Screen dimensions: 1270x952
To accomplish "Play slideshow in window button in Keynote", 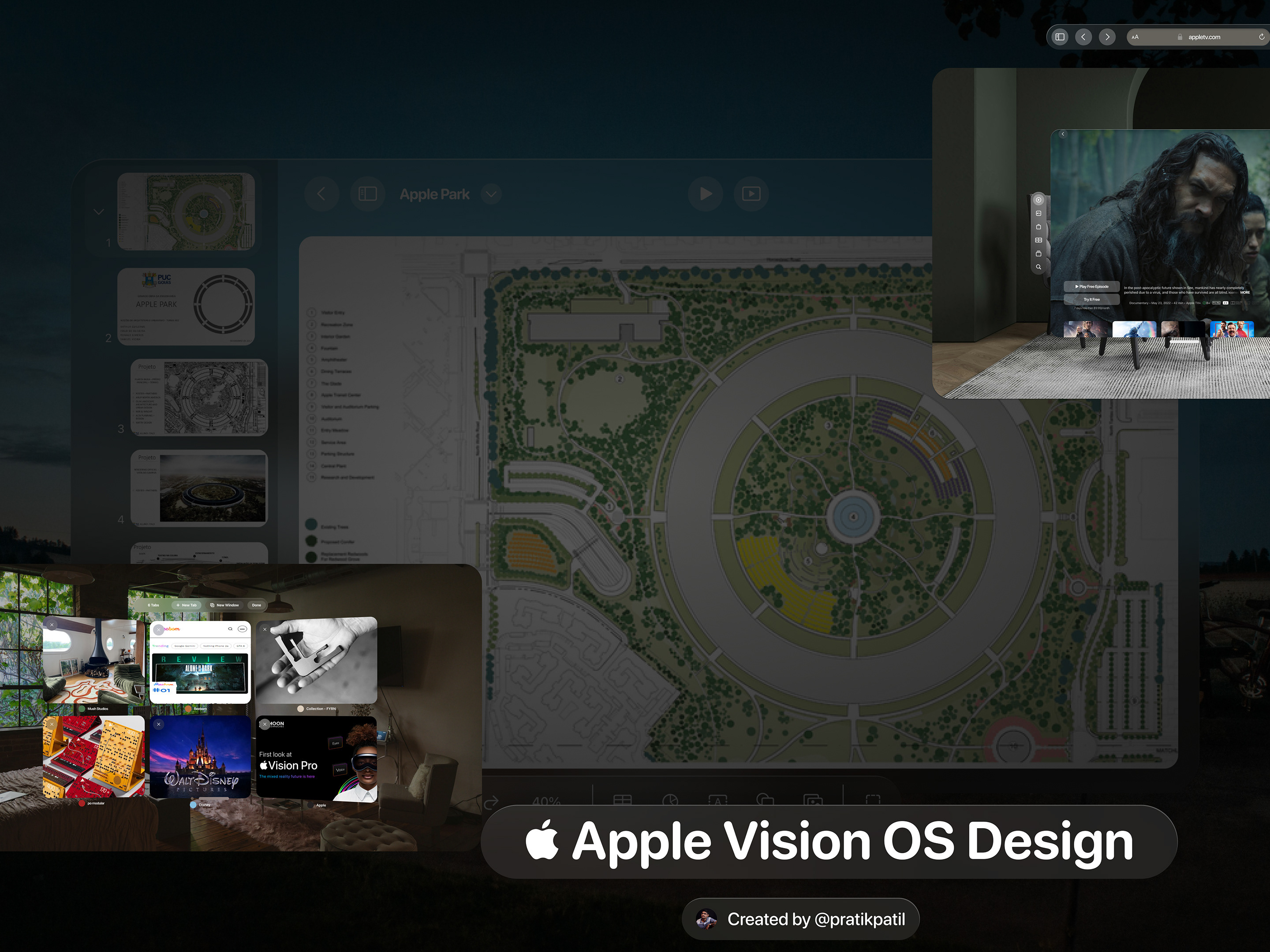I will [751, 194].
